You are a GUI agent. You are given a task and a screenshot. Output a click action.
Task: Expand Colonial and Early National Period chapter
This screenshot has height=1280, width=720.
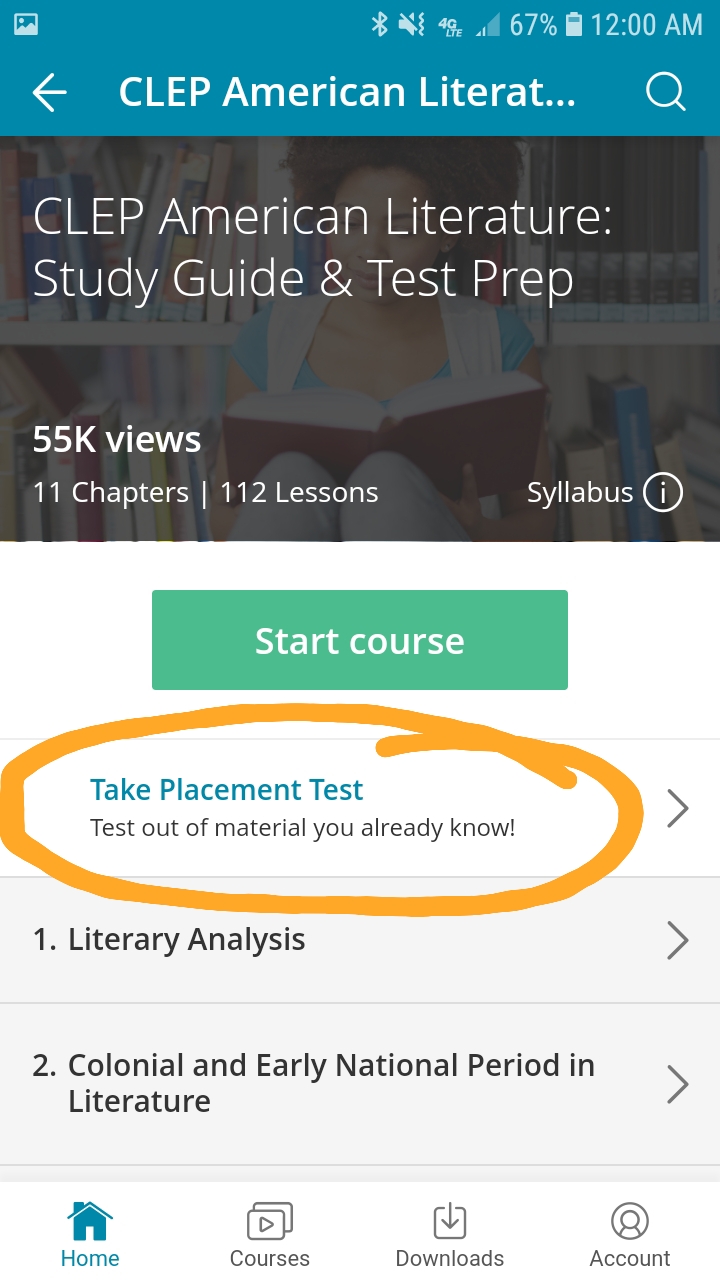[678, 1084]
